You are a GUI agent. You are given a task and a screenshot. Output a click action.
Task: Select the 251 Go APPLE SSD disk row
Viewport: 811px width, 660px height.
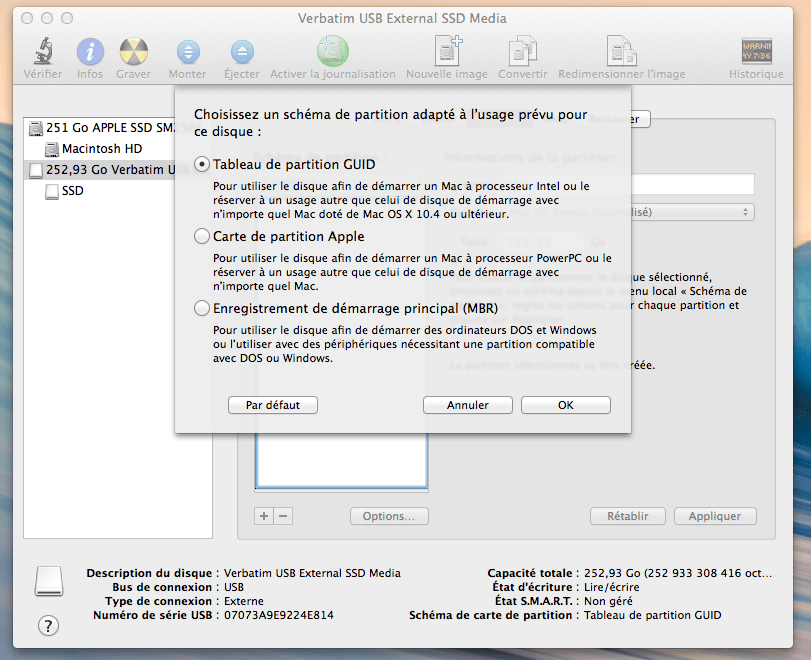point(101,128)
